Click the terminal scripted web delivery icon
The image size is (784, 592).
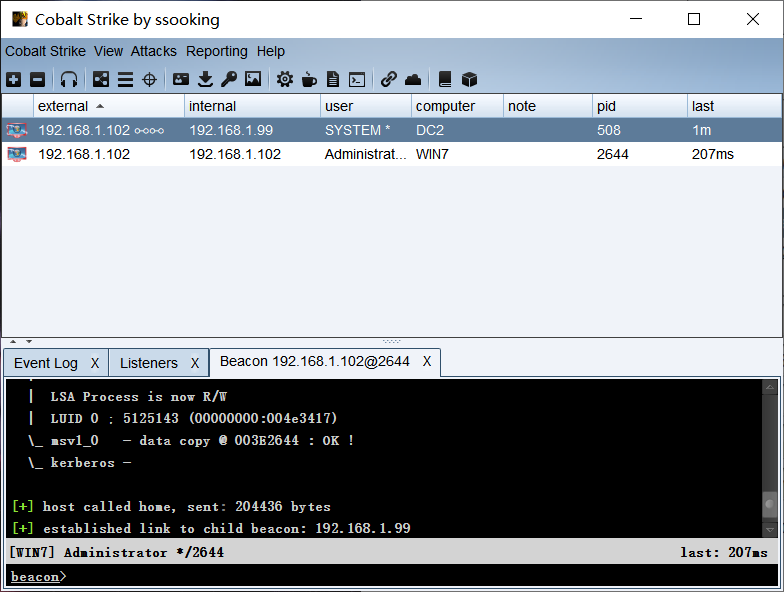click(357, 80)
